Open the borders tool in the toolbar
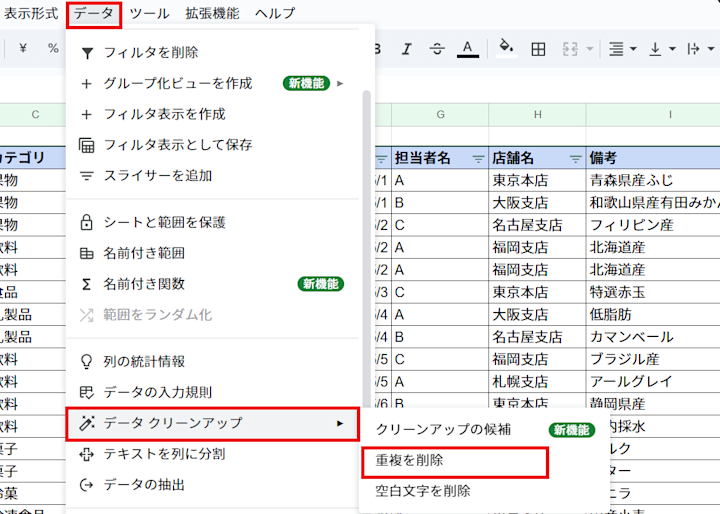 pos(538,49)
